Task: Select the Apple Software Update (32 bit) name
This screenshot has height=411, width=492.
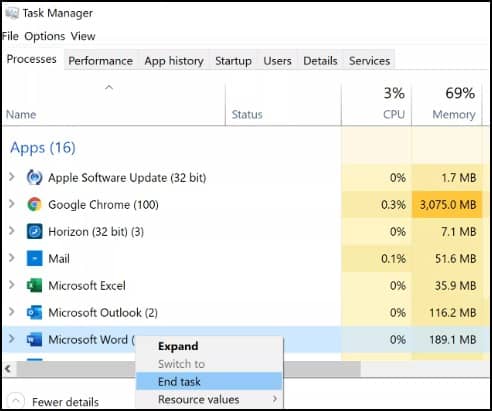Action: tap(127, 177)
